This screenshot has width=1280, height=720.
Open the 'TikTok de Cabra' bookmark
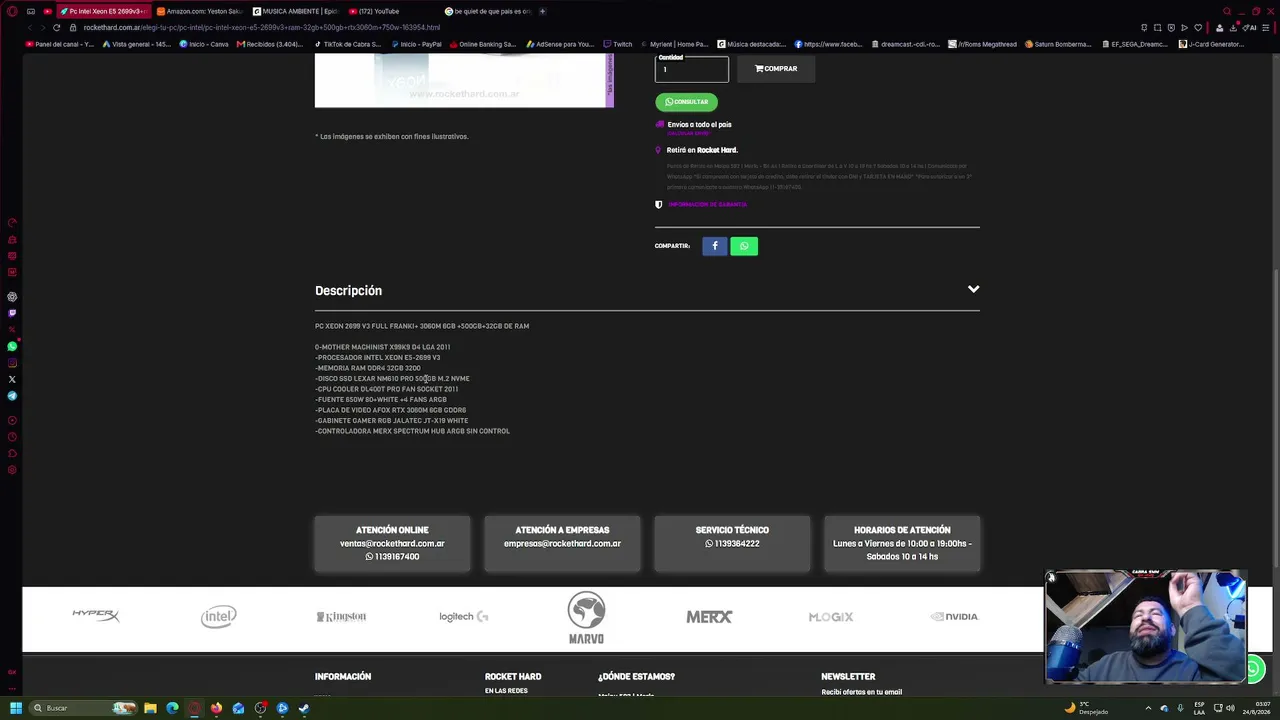pos(348,44)
